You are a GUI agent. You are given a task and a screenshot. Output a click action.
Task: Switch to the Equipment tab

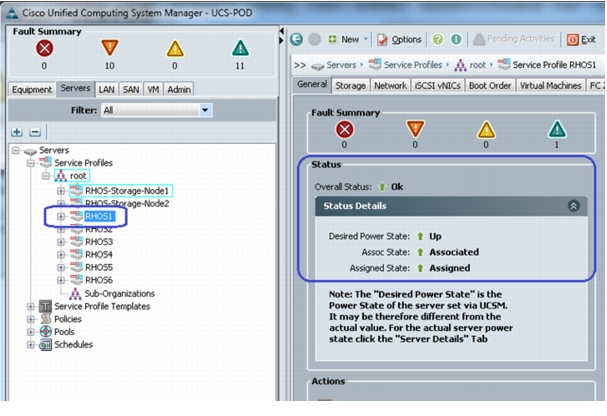pyautogui.click(x=32, y=89)
